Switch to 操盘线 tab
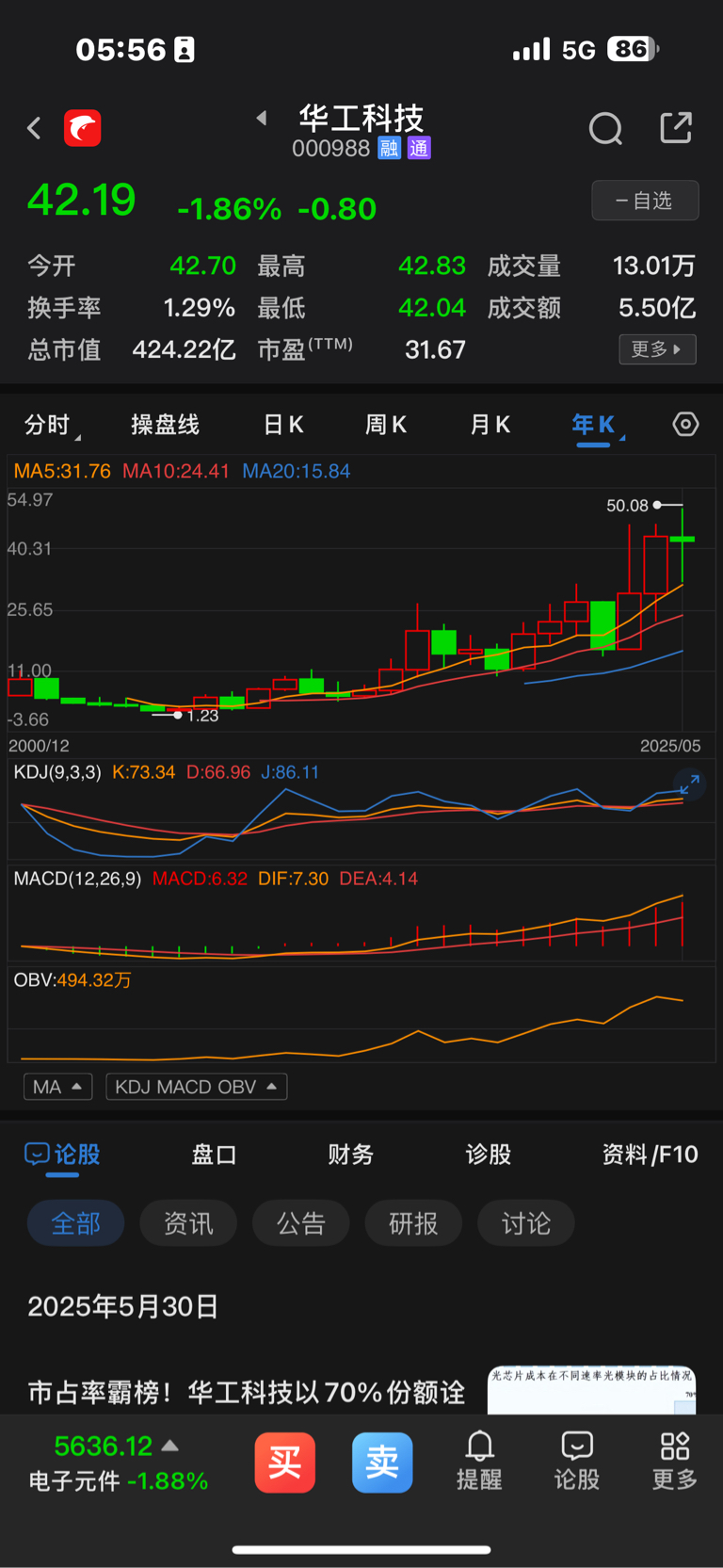 (x=165, y=425)
